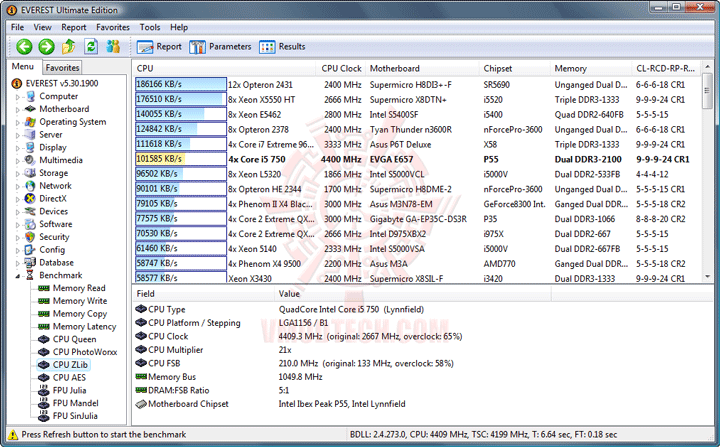Image resolution: width=720 pixels, height=447 pixels.
Task: Click the Database tree icon
Action: coord(30,262)
